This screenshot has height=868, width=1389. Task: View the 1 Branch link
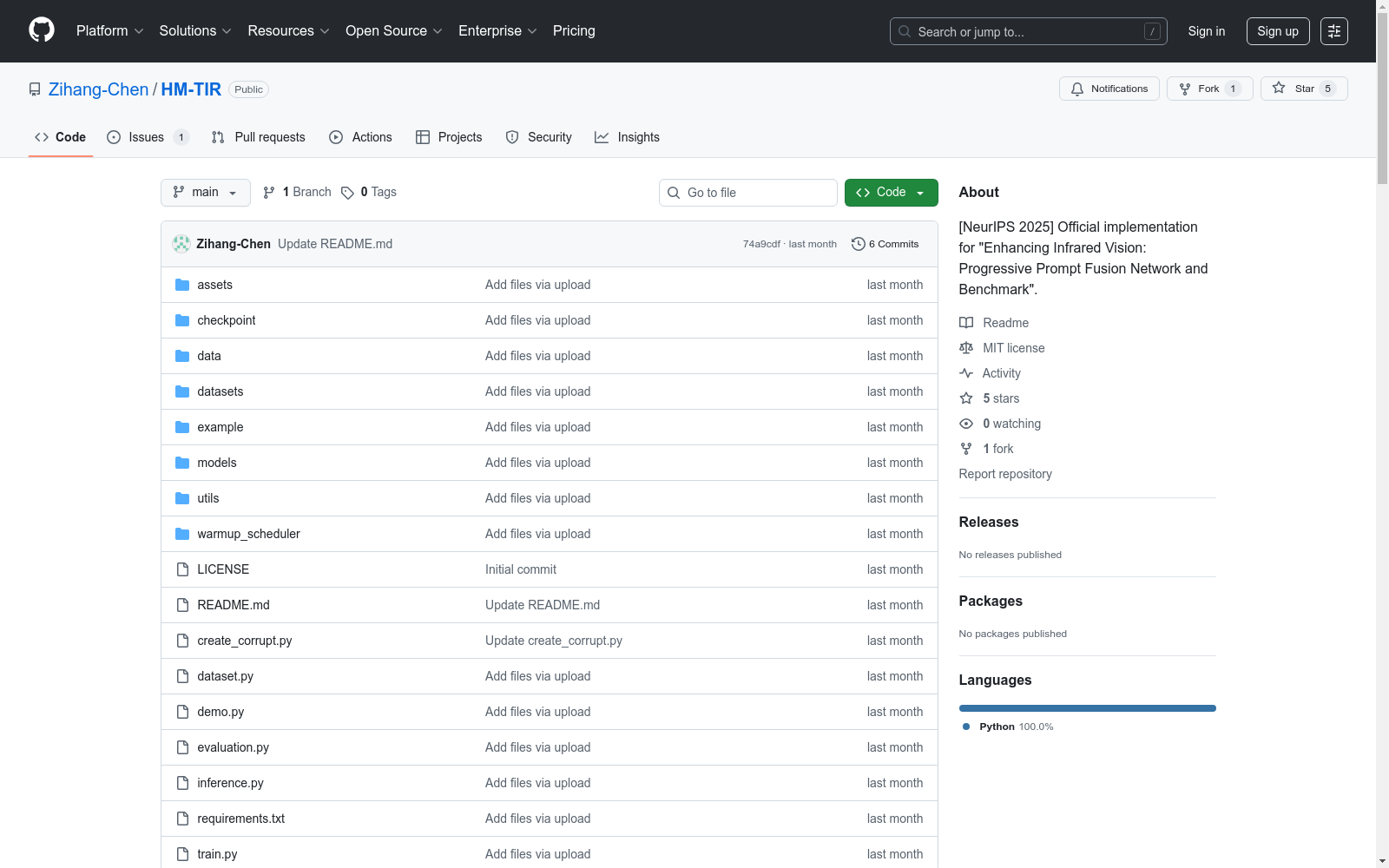pos(297,193)
